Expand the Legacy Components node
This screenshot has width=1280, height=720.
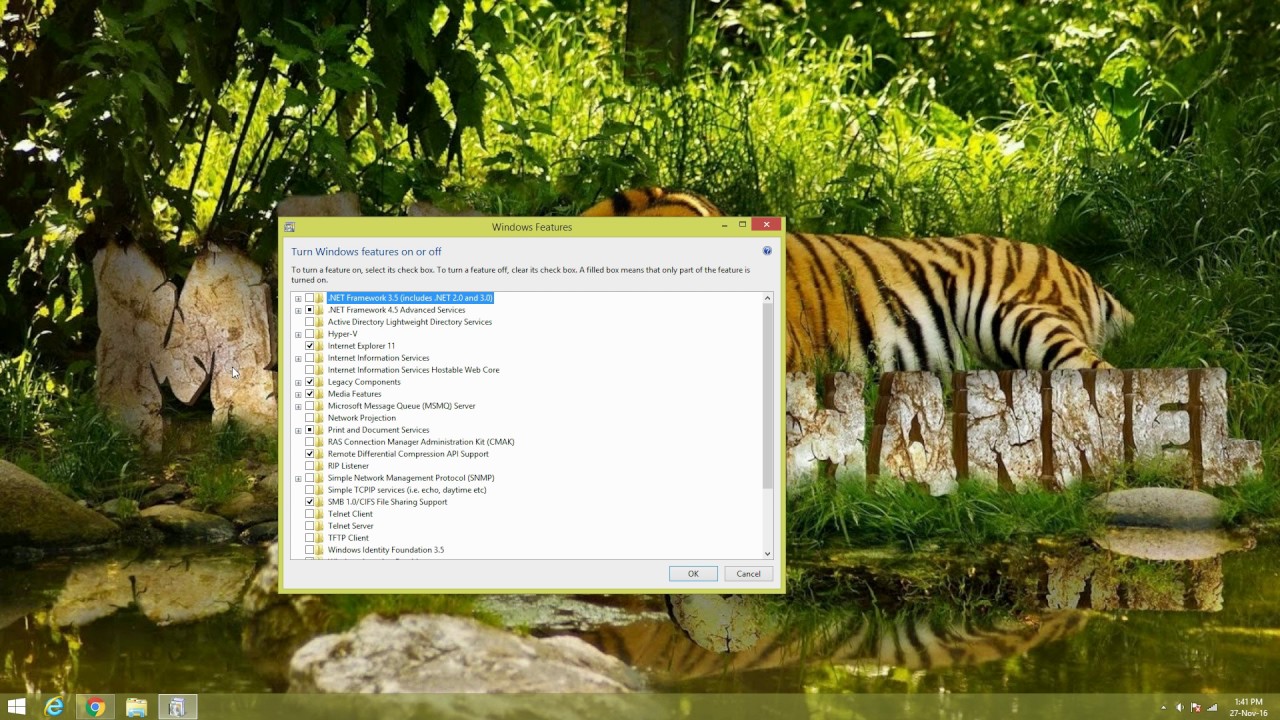298,382
